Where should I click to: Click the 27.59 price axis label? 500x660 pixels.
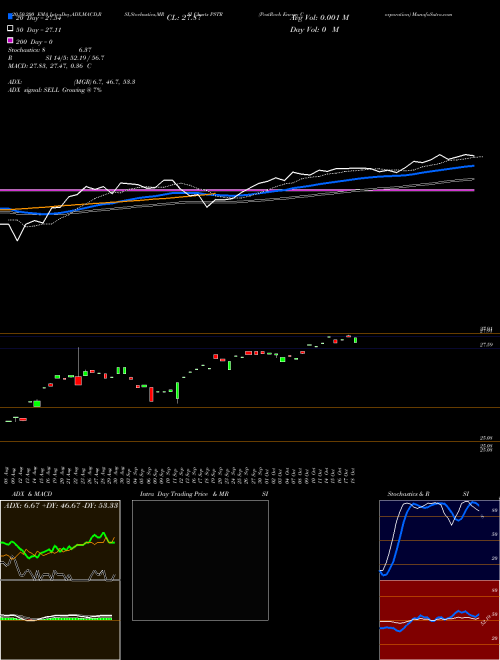487,345
